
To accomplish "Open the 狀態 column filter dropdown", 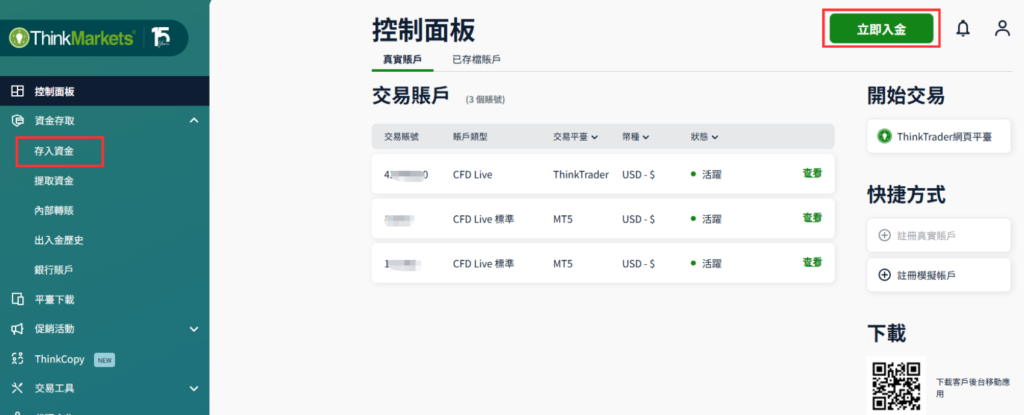I will click(715, 137).
